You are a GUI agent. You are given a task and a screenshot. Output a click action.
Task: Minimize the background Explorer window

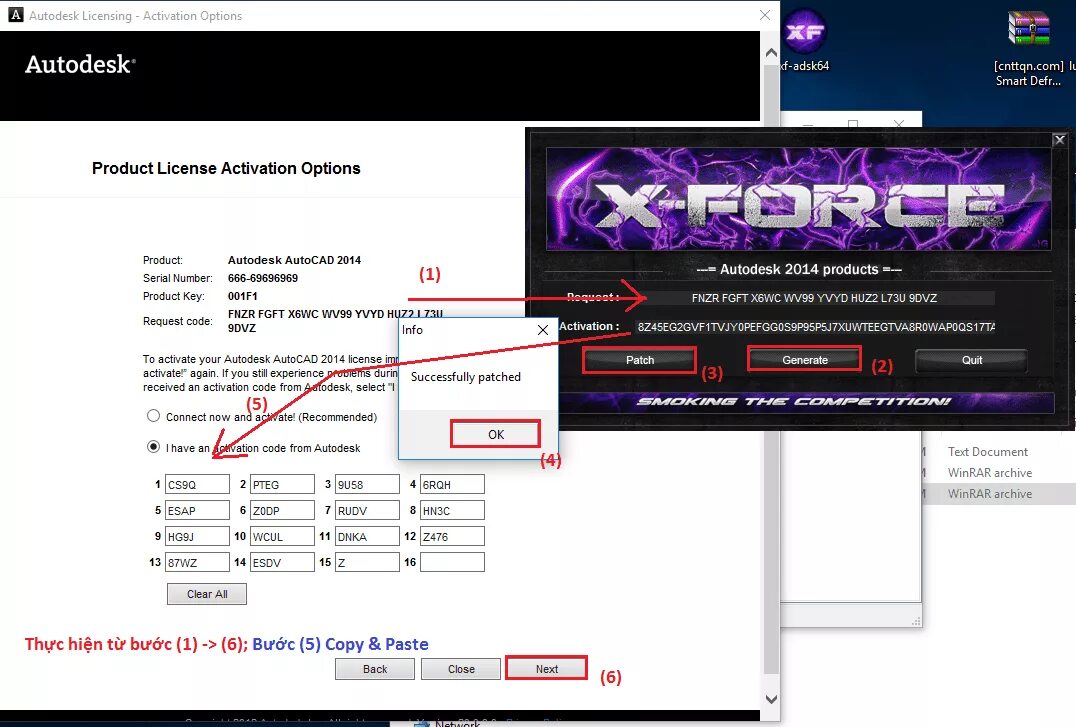coord(808,124)
